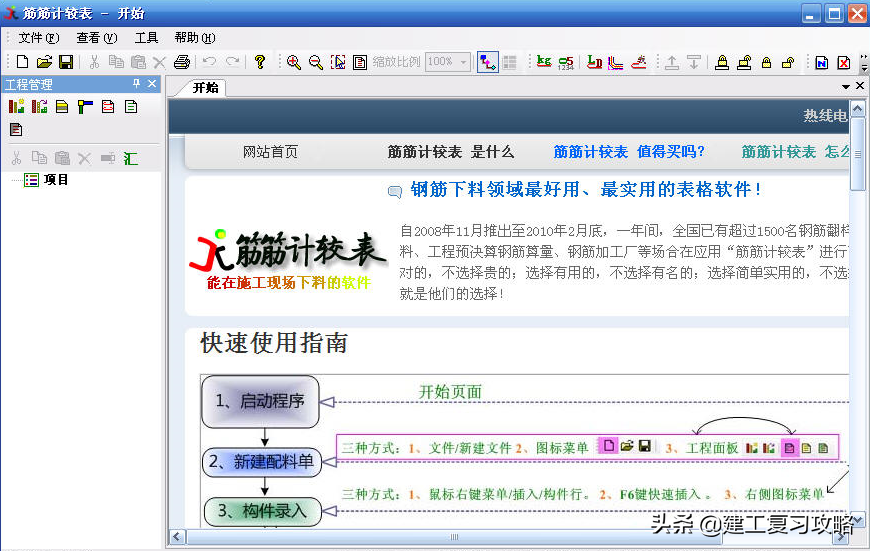Click the main toolbar Delete X icon
This screenshot has width=870, height=551.
[159, 62]
